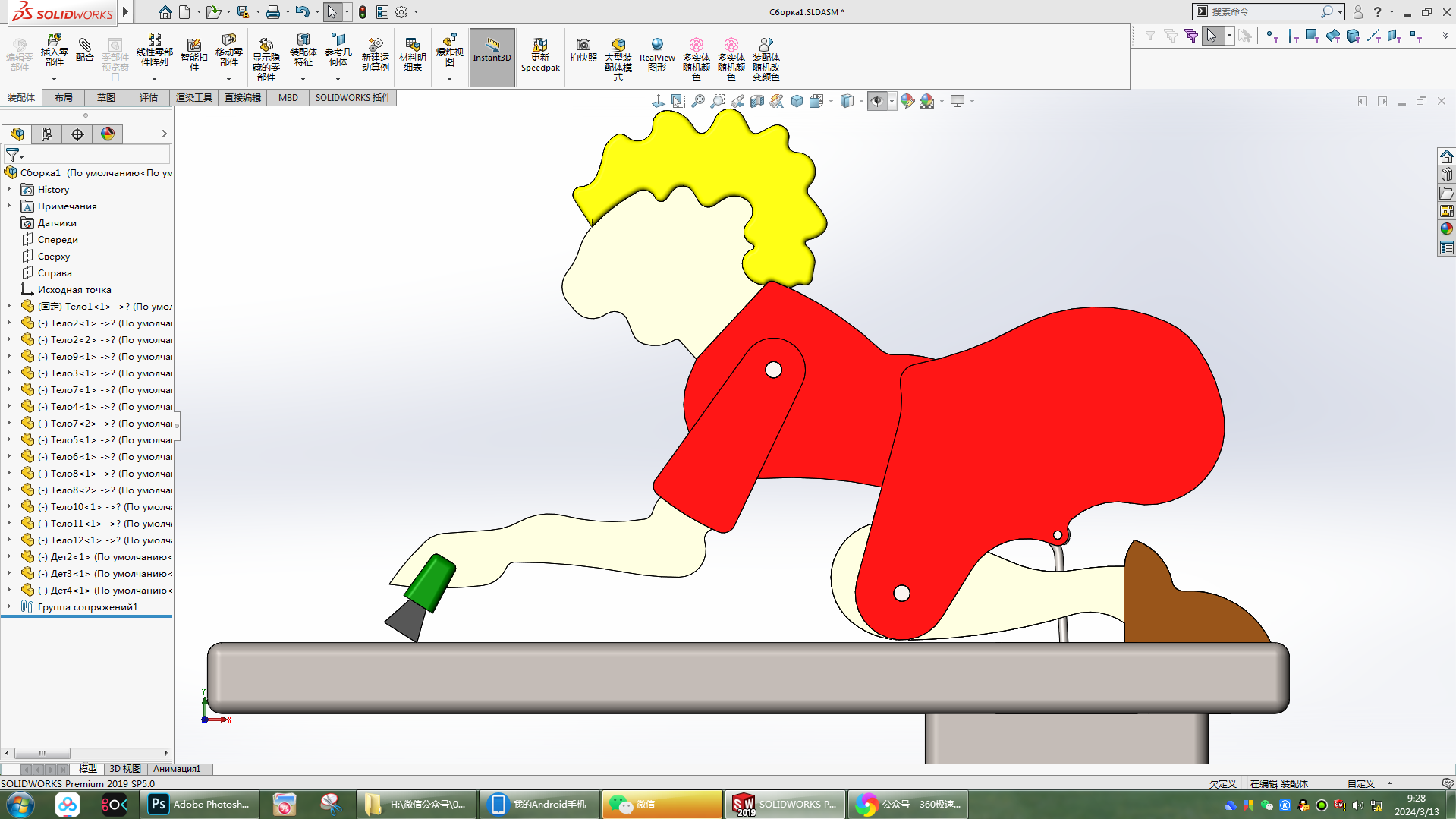Screen dimensions: 1456x819
Task: Toggle the Hide/Show Items eye button
Action: click(x=877, y=101)
